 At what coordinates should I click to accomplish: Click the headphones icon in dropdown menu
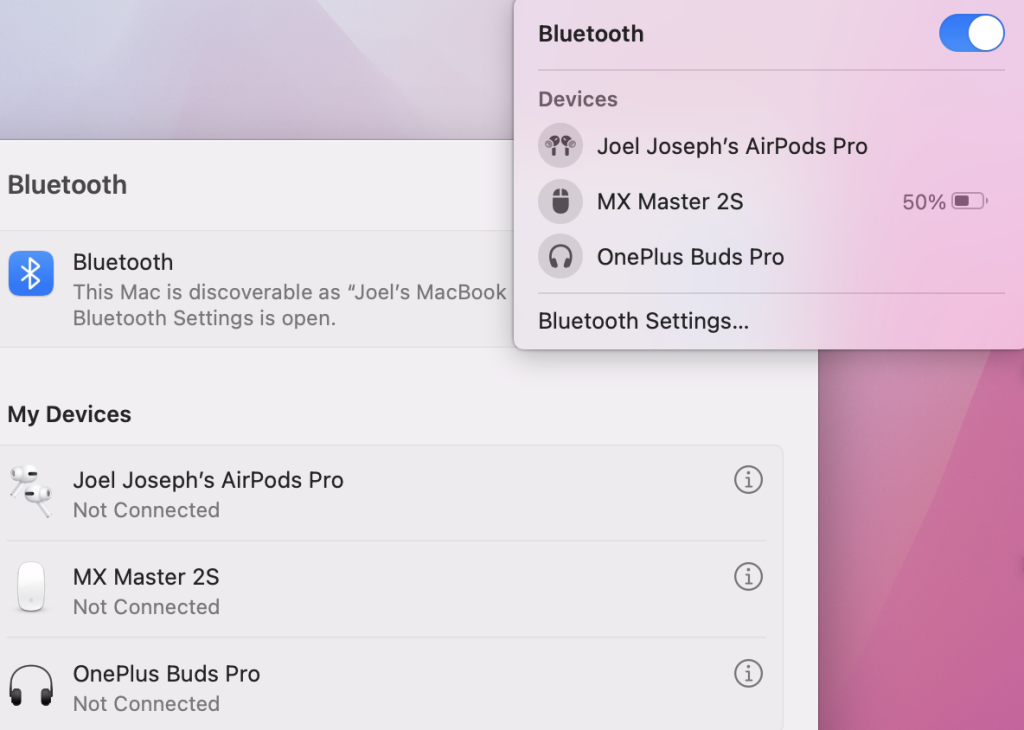coord(560,257)
